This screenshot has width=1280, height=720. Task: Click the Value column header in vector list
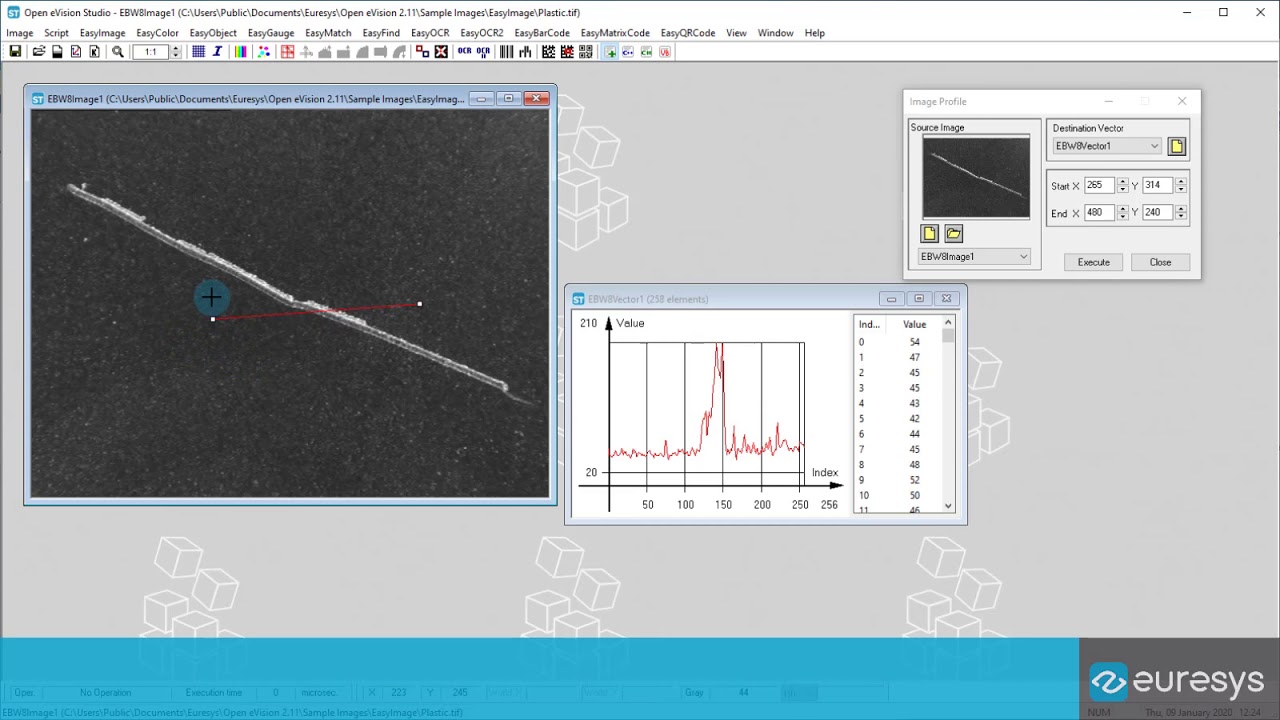coord(914,324)
